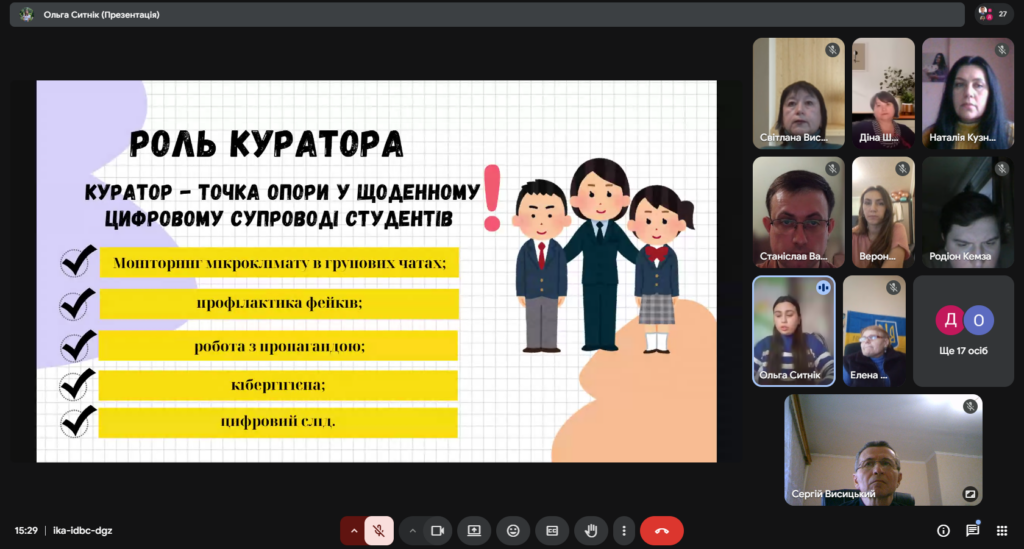Toggle the camera on or off
1024x549 pixels.
tap(437, 530)
